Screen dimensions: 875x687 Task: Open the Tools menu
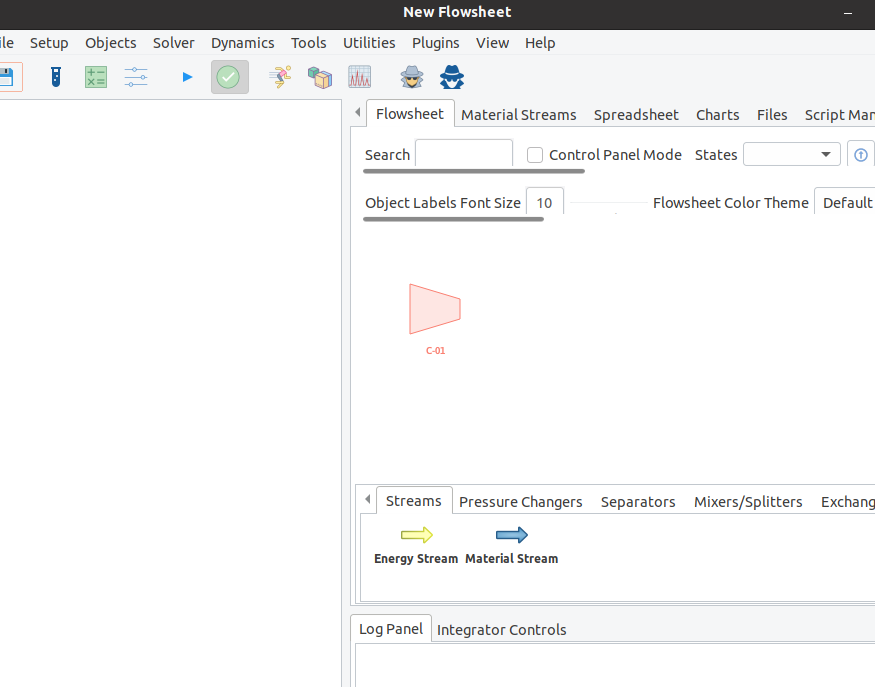[x=309, y=43]
